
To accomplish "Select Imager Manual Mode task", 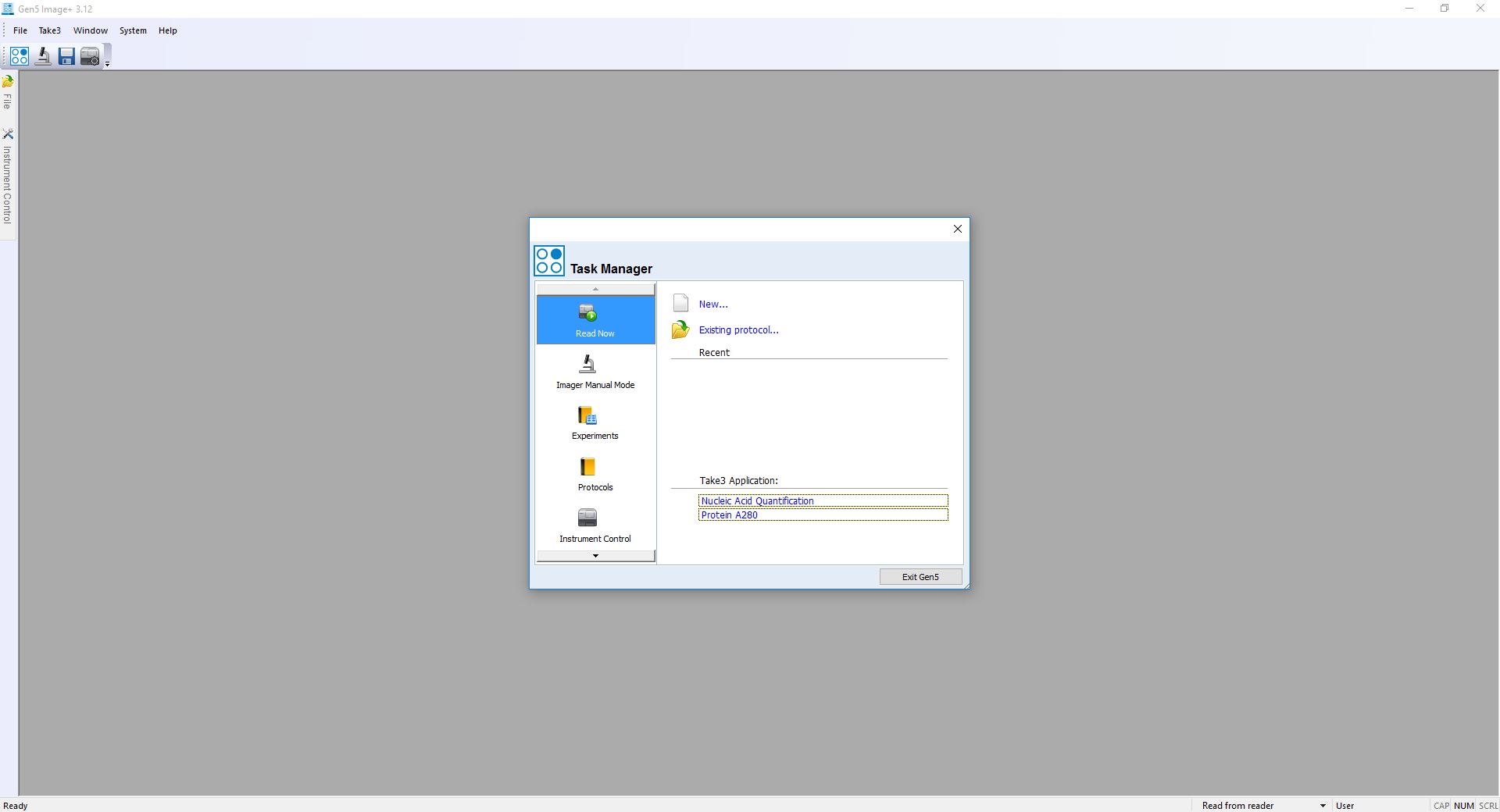I will [x=595, y=372].
